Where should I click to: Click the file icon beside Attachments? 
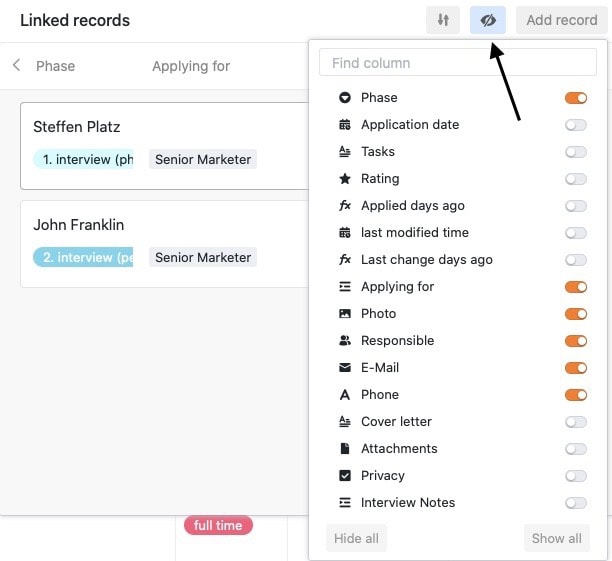click(345, 449)
